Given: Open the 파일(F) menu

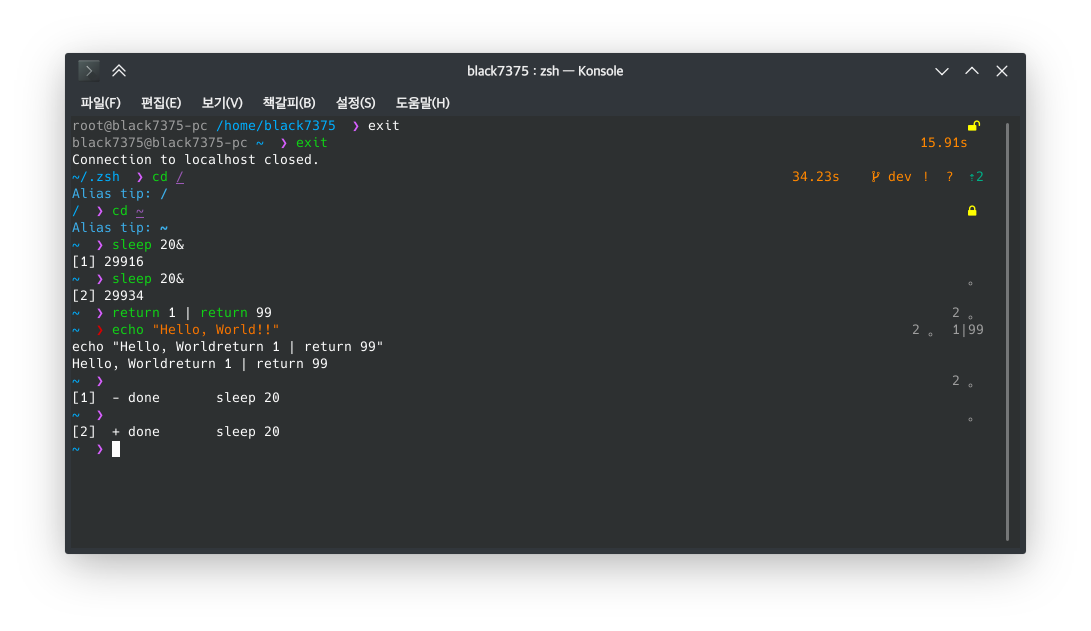Looking at the screenshot, I should 100,103.
